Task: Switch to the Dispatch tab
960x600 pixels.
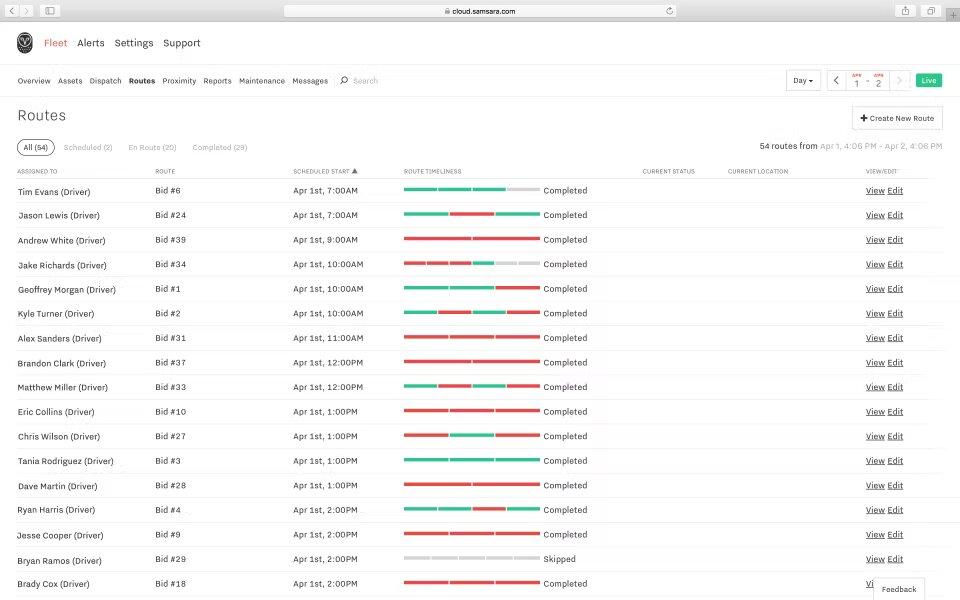Action: (x=105, y=81)
